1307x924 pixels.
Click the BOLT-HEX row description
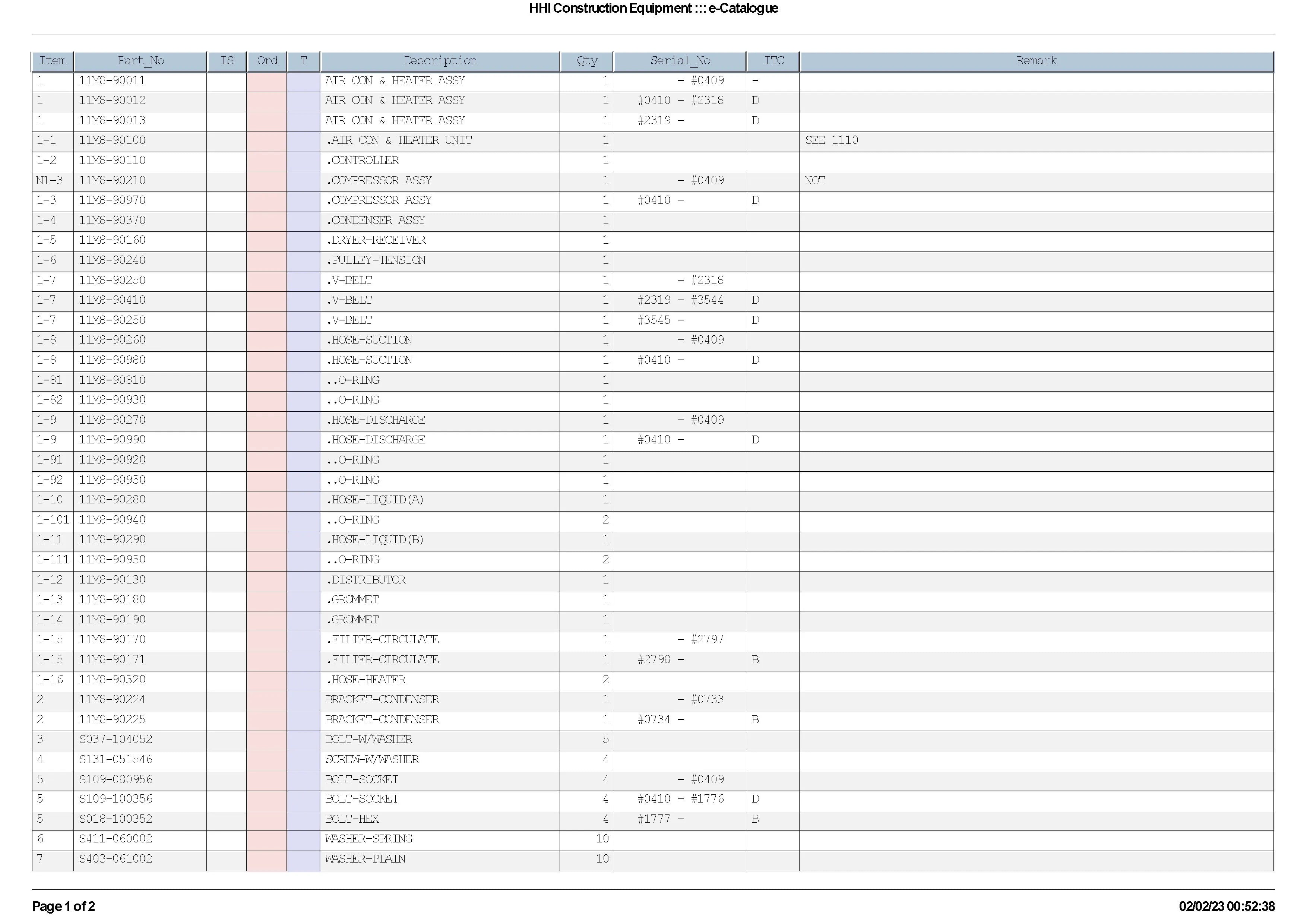pos(352,819)
